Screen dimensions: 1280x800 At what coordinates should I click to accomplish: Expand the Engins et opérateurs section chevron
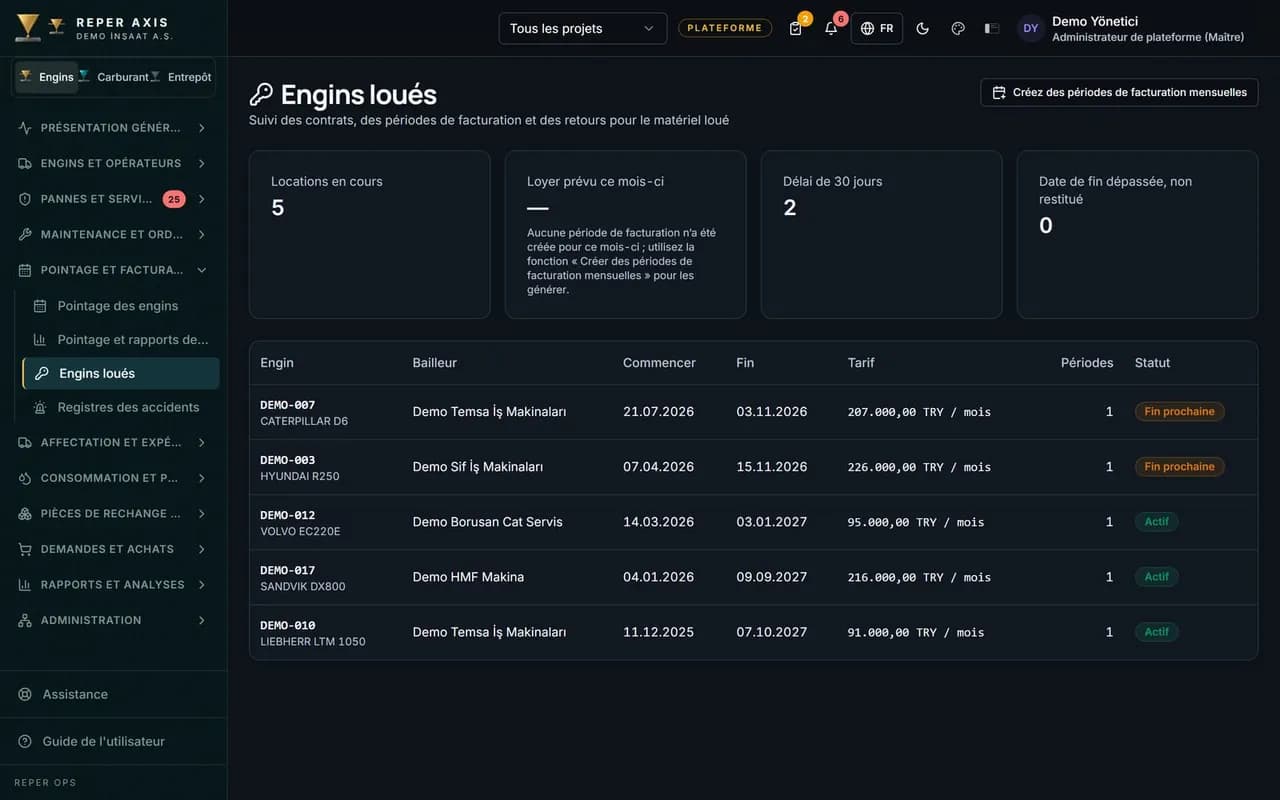click(x=202, y=163)
